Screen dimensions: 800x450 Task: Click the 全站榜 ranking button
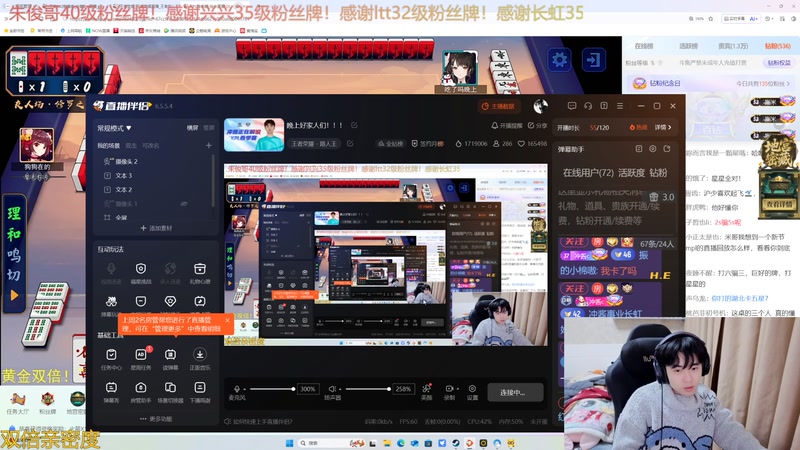click(x=390, y=144)
